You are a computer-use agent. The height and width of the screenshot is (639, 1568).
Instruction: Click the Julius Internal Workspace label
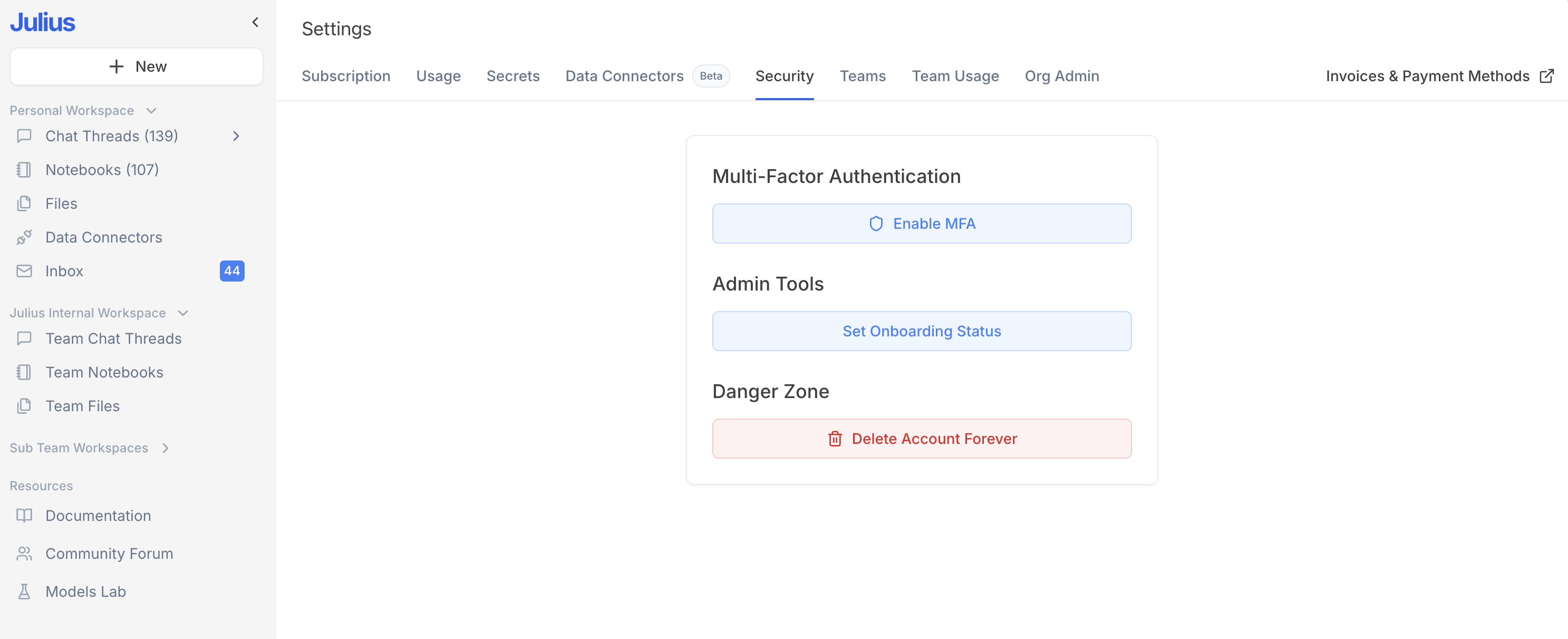click(88, 313)
